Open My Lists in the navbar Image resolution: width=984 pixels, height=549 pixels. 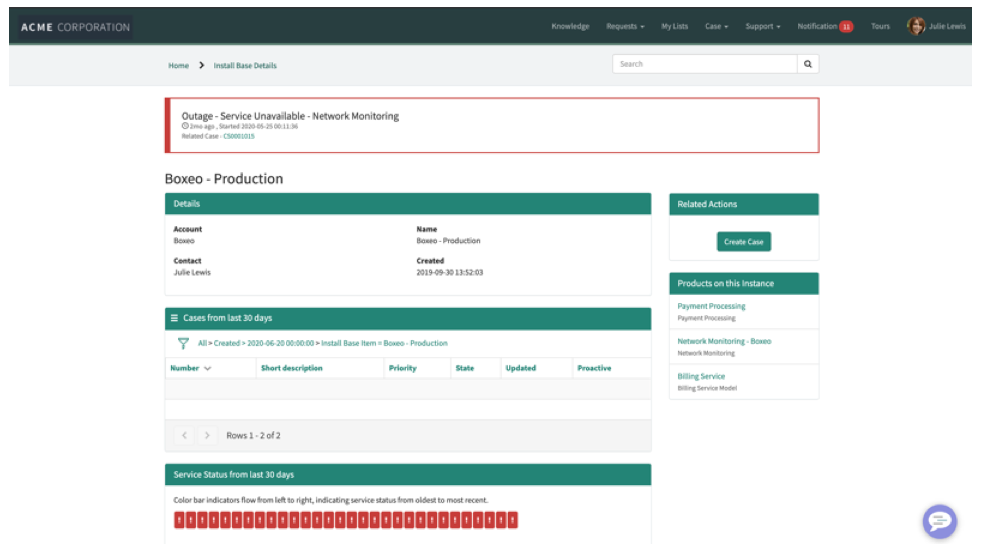[674, 26]
